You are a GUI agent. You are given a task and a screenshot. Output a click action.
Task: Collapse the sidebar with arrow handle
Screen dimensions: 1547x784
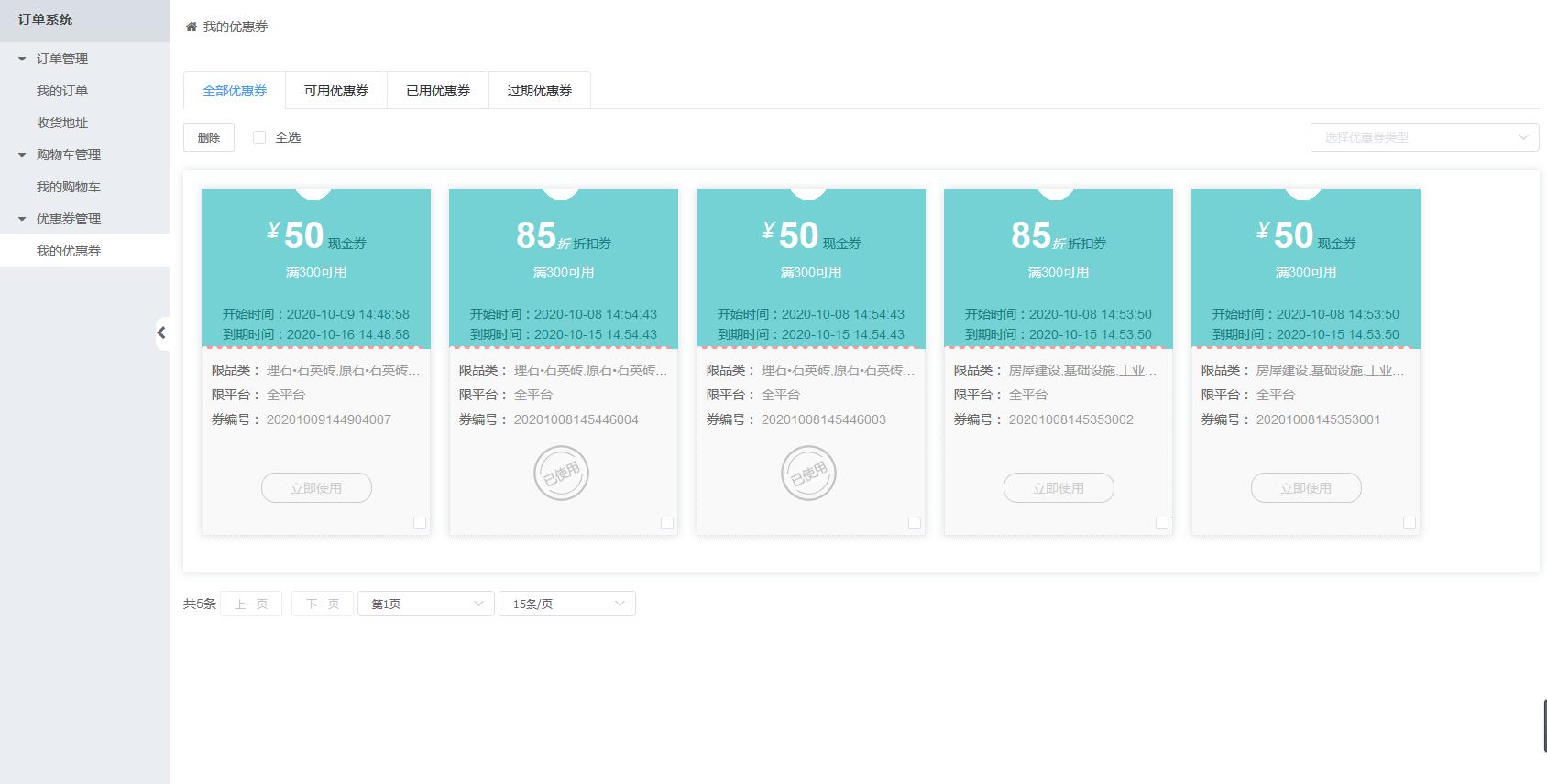click(x=161, y=332)
